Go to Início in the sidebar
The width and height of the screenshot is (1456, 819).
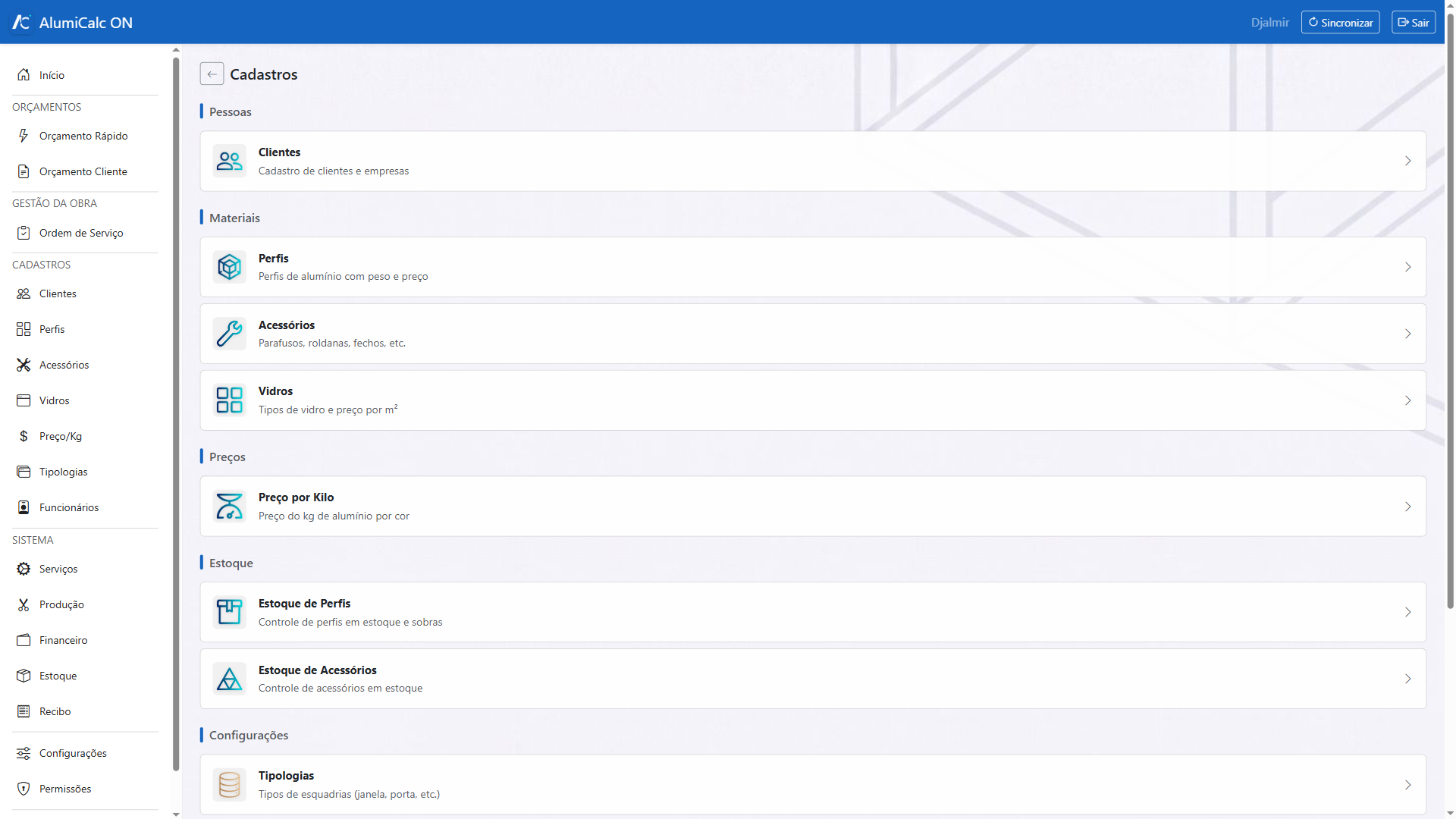pyautogui.click(x=85, y=75)
